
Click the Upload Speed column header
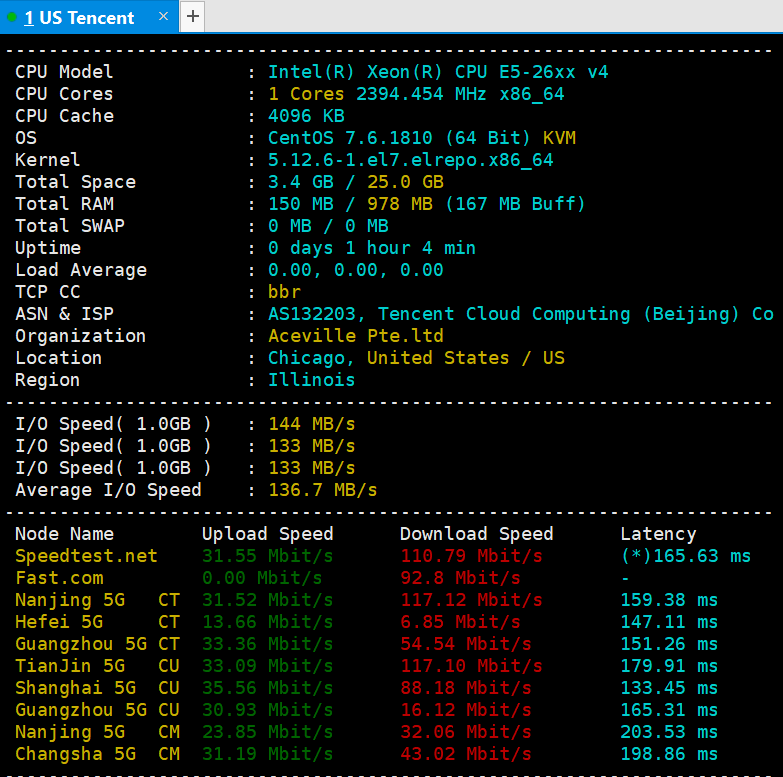tap(268, 534)
